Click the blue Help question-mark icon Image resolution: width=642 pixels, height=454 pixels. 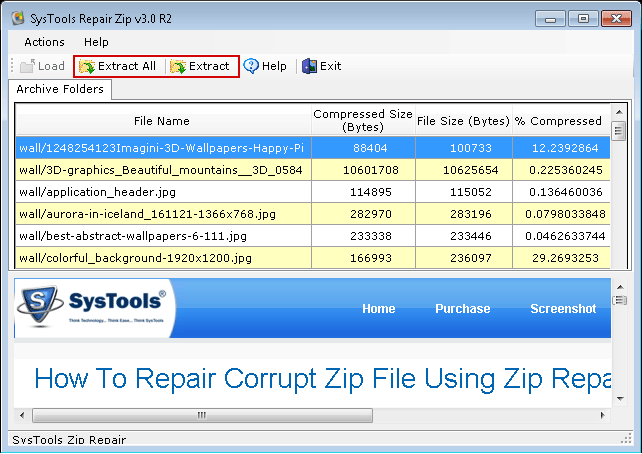(x=251, y=66)
